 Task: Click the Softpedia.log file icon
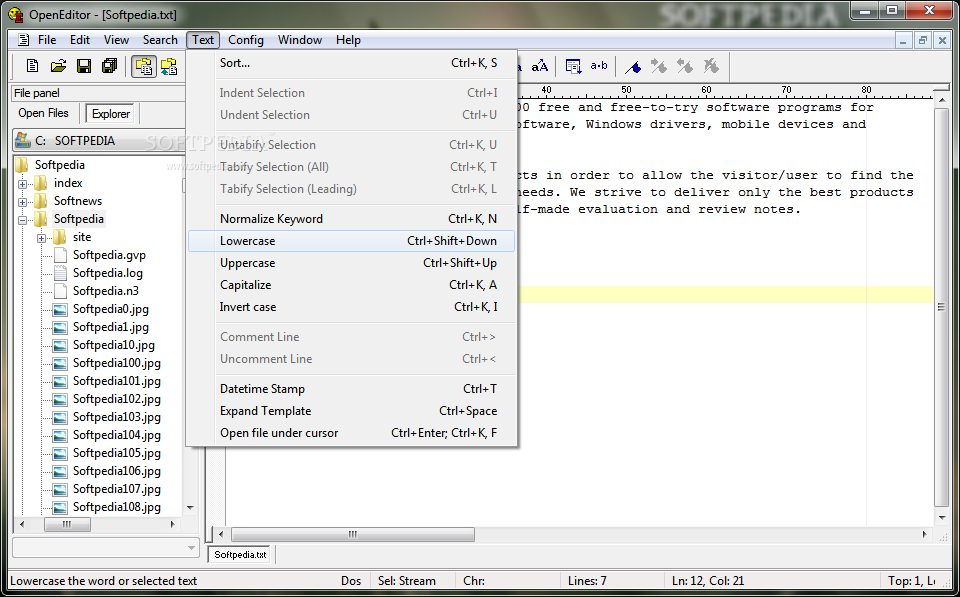pos(60,273)
